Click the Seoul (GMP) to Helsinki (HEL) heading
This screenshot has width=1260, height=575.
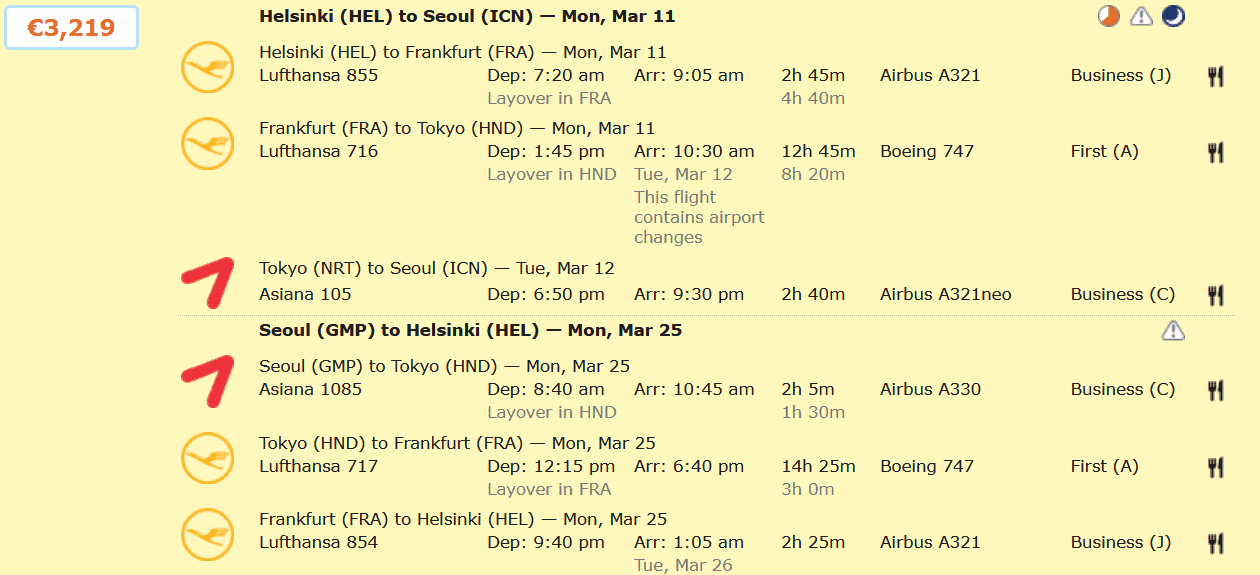(x=470, y=330)
